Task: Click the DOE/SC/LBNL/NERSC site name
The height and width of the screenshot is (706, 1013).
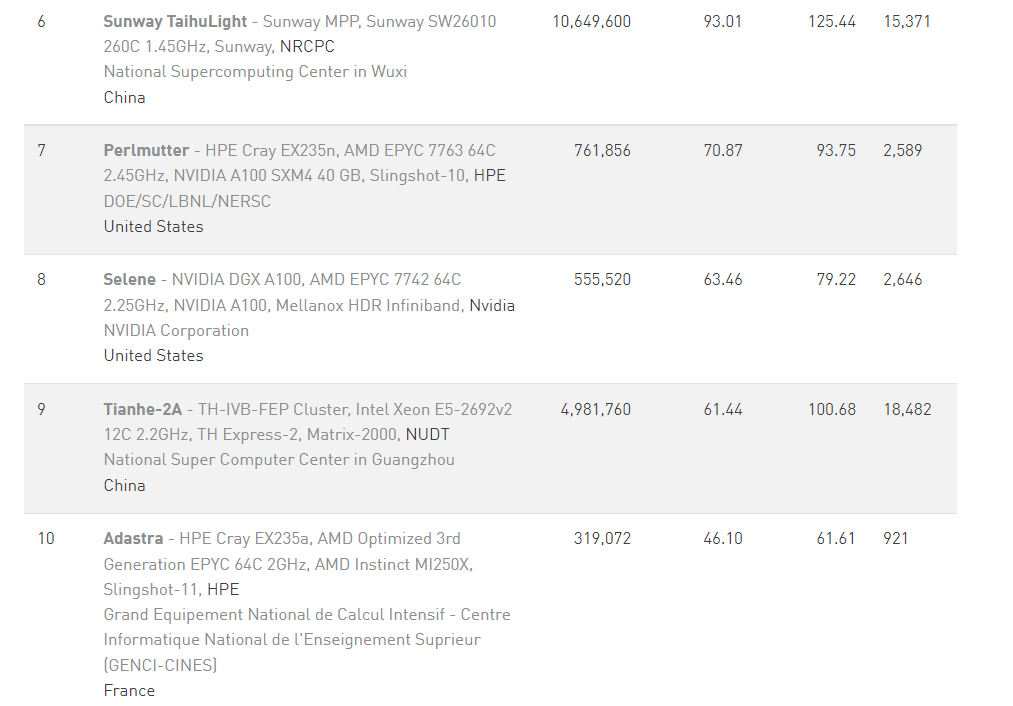Action: coord(187,201)
